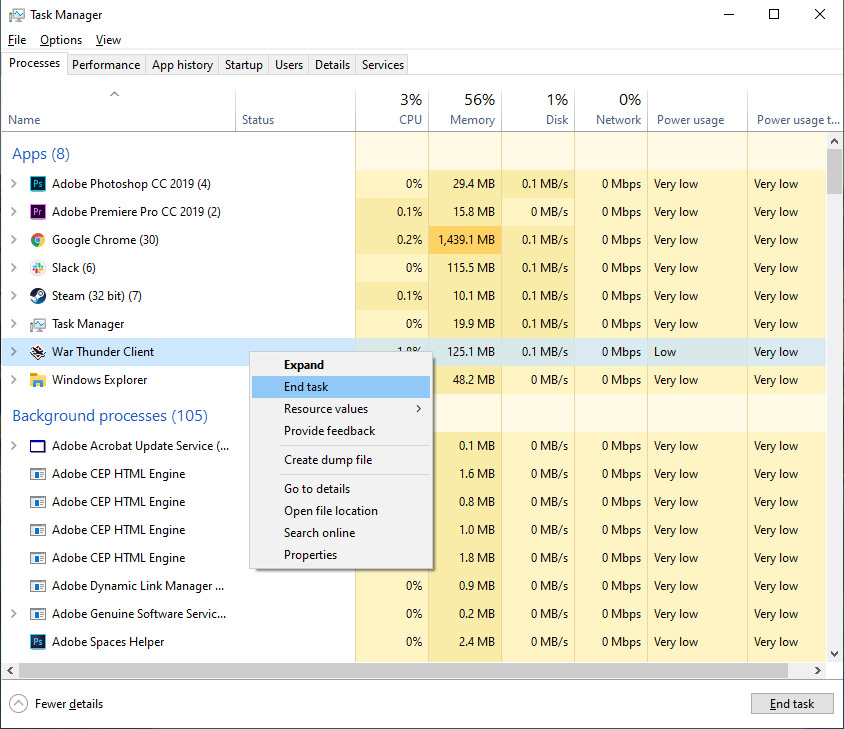Select Provide feedback menu item
Screen dimensions: 844x729
click(341, 431)
